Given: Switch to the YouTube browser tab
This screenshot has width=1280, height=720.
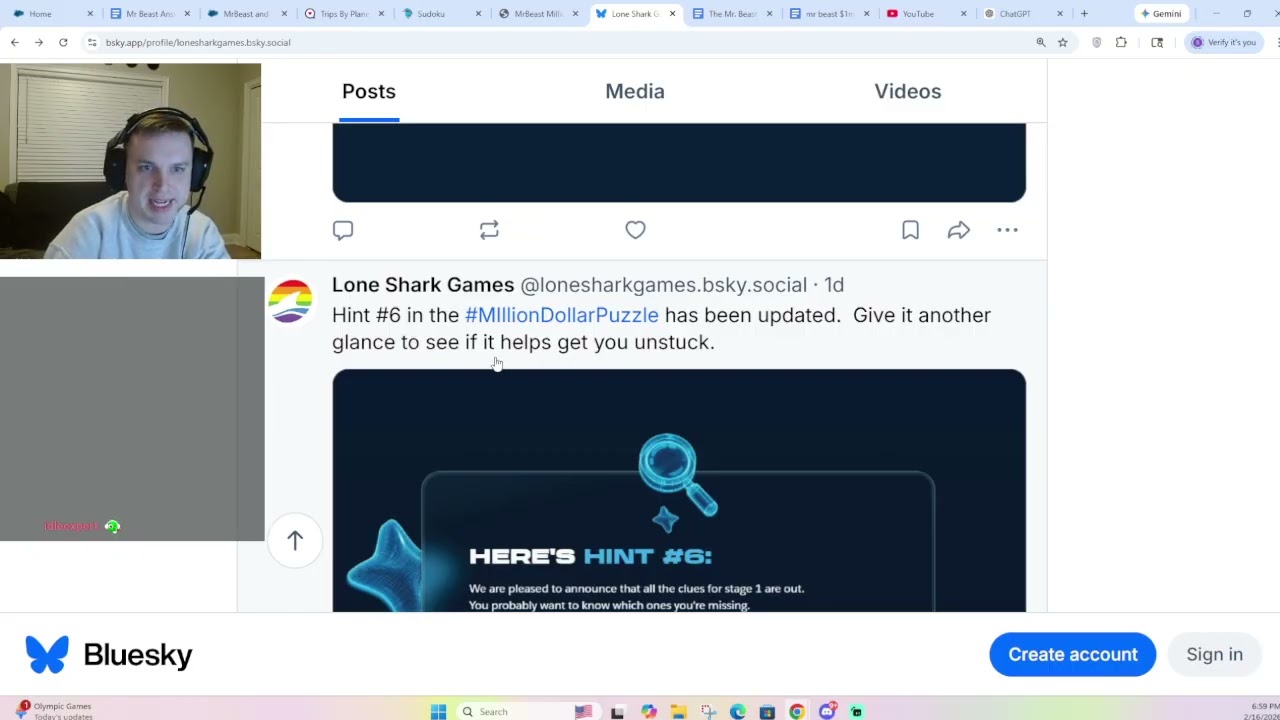Looking at the screenshot, I should [x=925, y=14].
